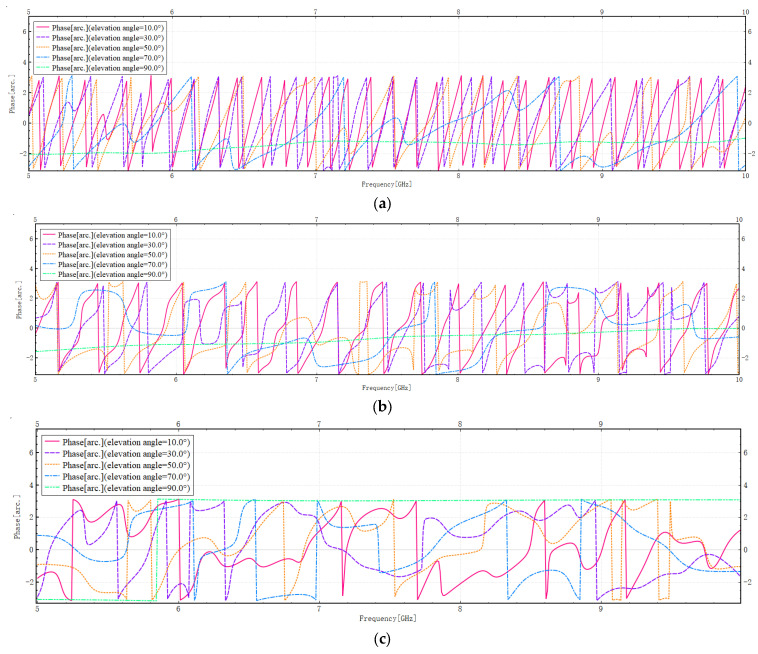Click the 50.0° elevation legend entry in chart (c)
This screenshot has height=654, width=758.
117,465
